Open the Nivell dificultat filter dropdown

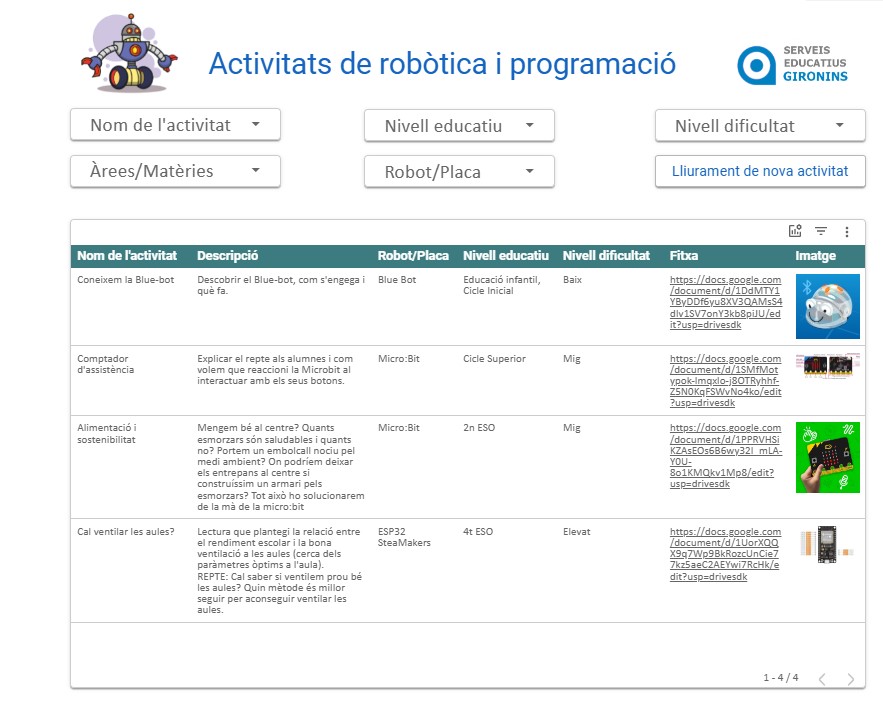click(x=760, y=126)
